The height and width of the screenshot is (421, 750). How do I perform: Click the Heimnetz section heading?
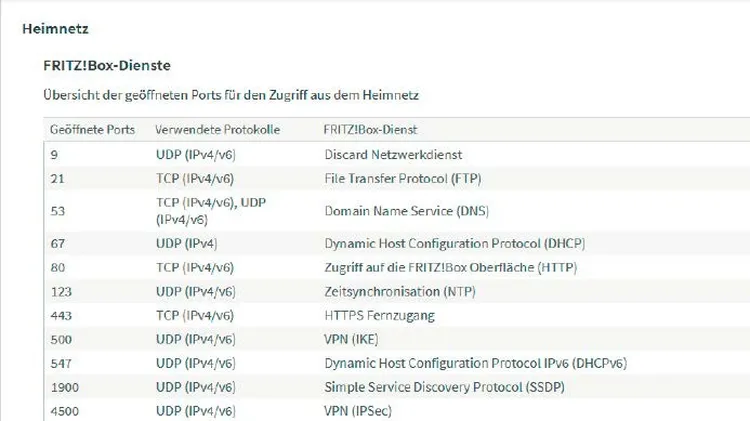point(55,29)
